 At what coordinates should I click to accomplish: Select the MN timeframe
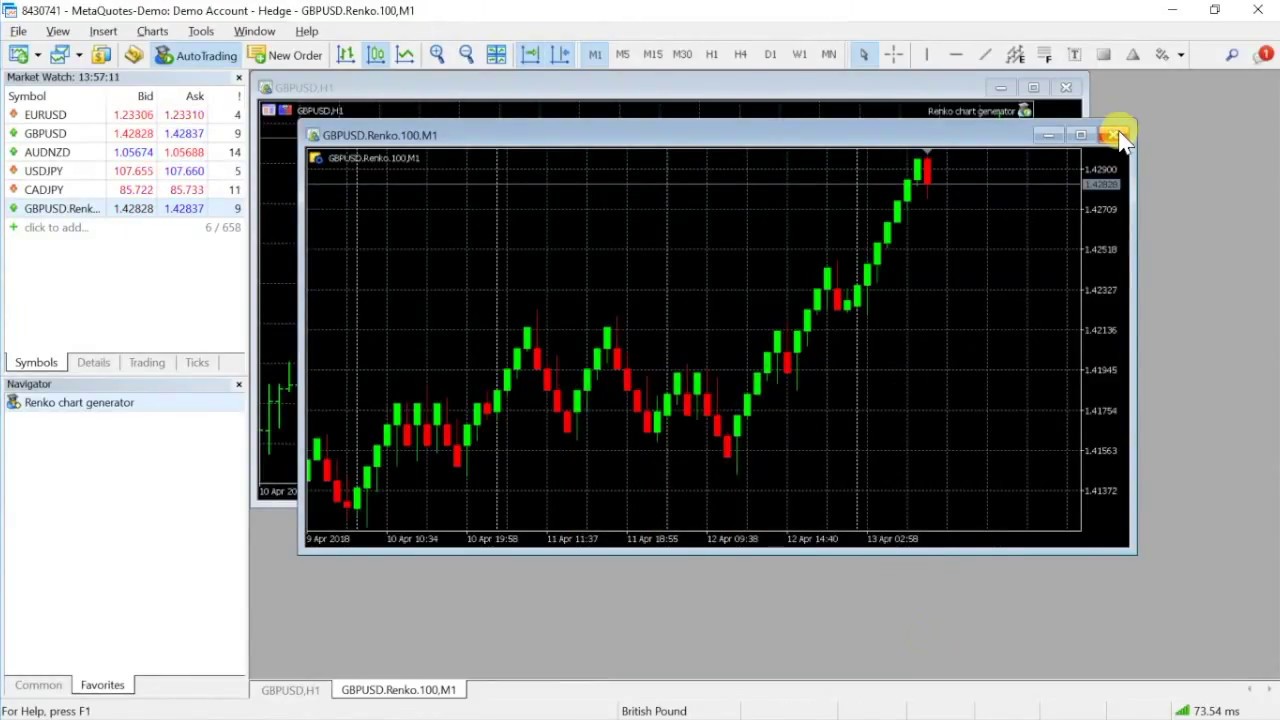[829, 55]
